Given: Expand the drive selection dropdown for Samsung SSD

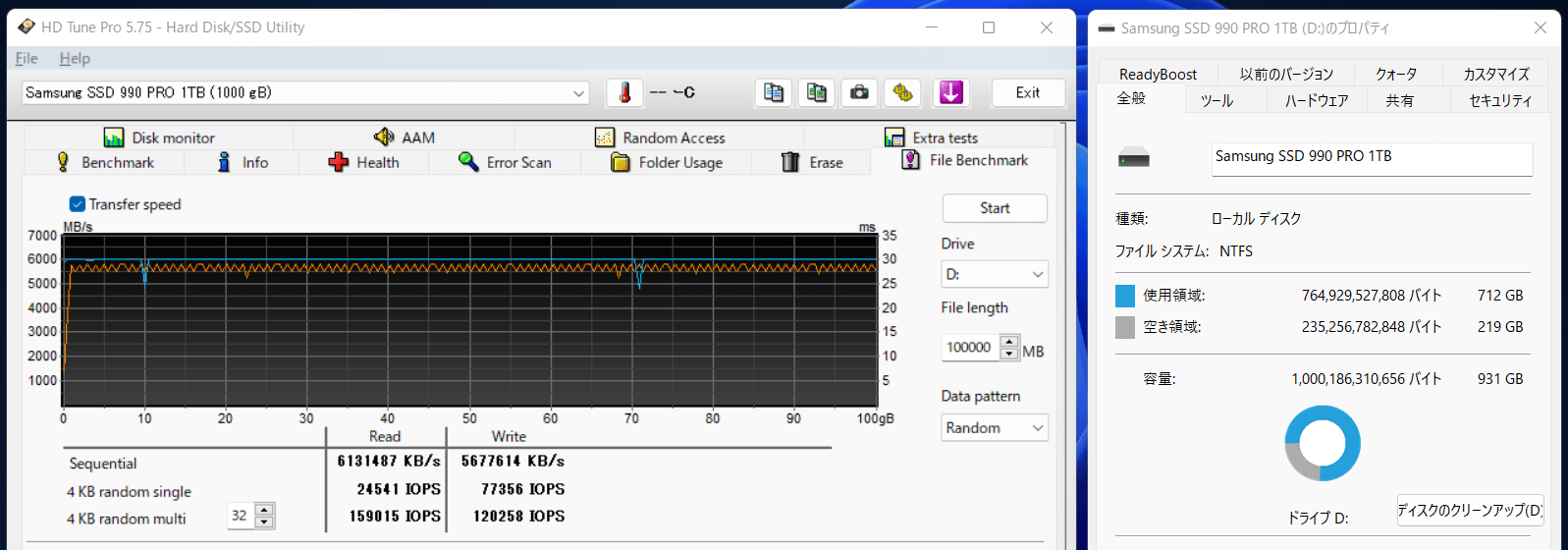Looking at the screenshot, I should [578, 93].
